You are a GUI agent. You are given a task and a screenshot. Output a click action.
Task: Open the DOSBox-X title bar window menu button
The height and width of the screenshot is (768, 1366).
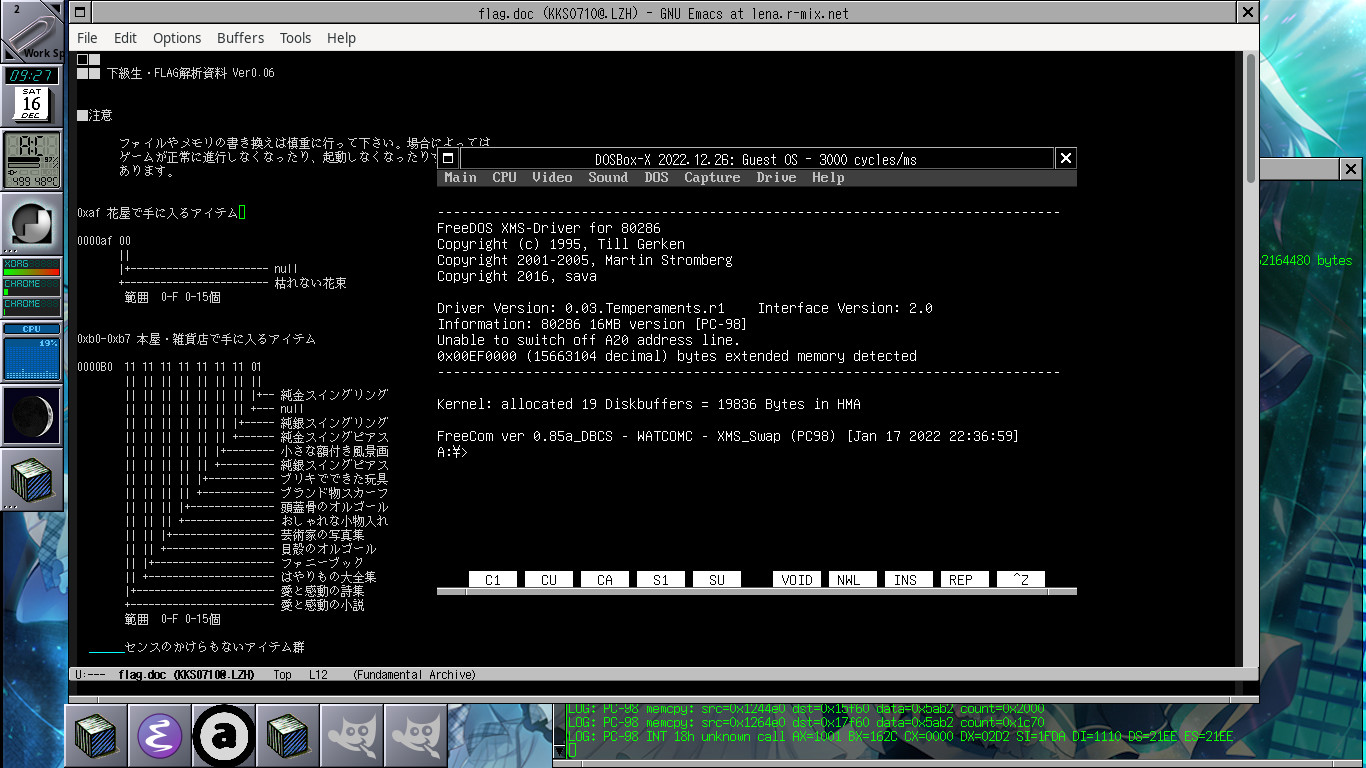448,158
